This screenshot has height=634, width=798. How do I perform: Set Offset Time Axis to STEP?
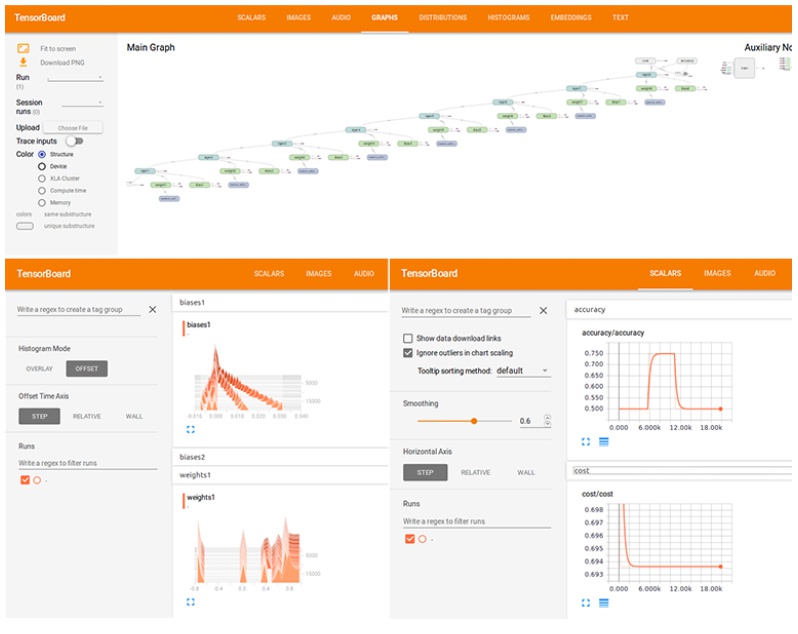click(39, 416)
